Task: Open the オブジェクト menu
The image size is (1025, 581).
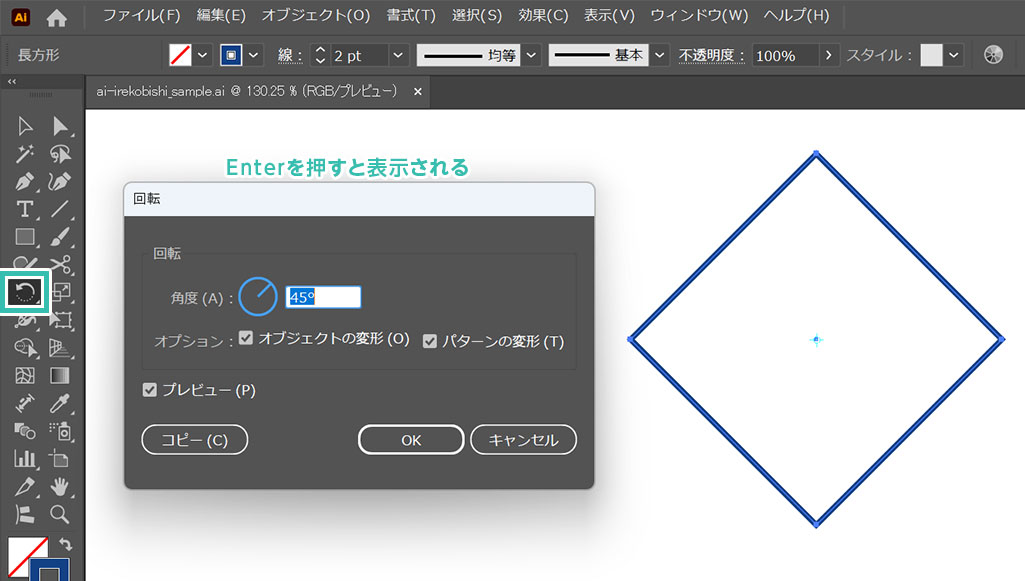Action: pyautogui.click(x=315, y=16)
